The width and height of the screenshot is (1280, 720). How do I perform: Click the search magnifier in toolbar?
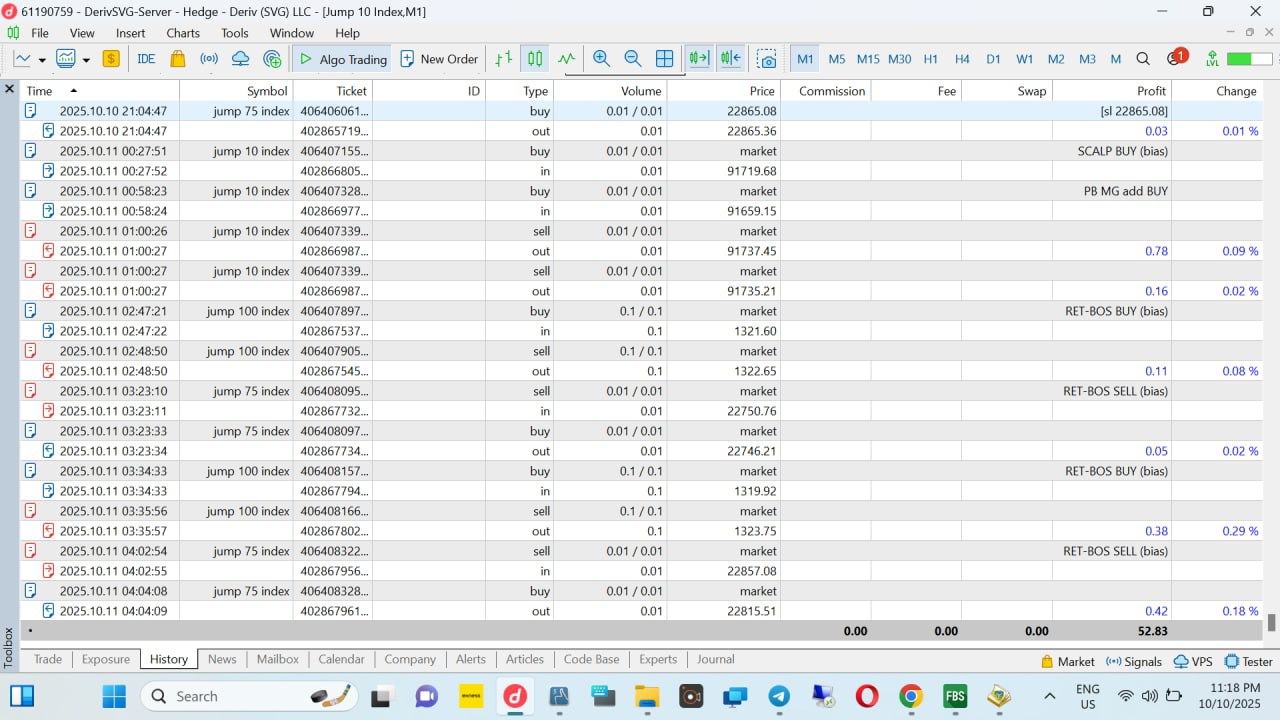coord(1143,59)
